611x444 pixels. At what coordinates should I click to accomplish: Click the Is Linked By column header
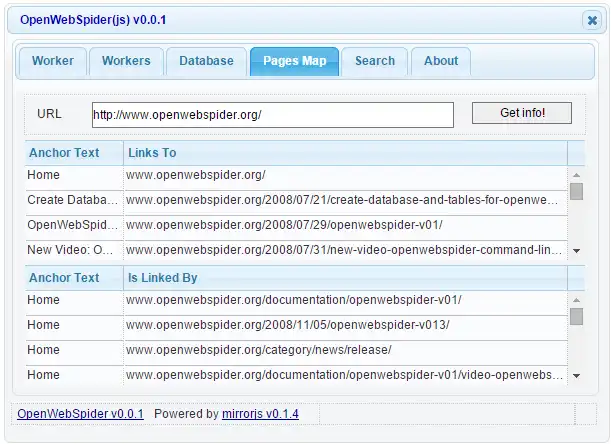tap(345, 278)
